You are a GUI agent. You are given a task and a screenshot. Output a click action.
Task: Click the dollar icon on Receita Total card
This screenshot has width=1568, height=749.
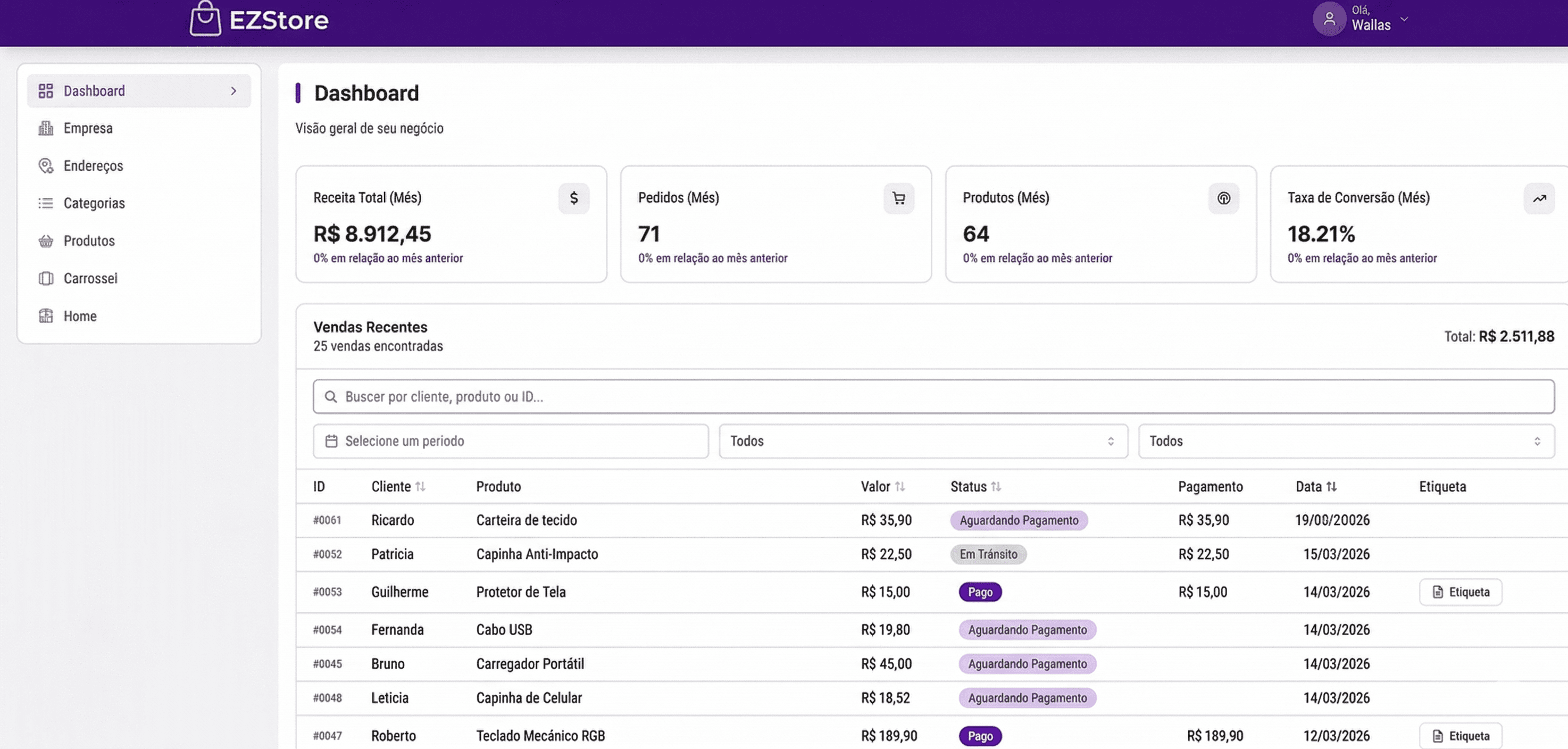pos(573,198)
